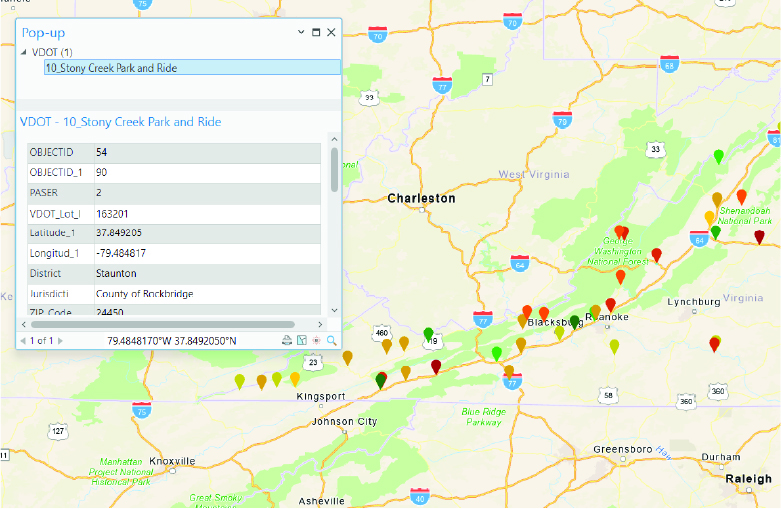Collapse the VDOT (1) tree group
This screenshot has height=509, width=781.
point(25,52)
